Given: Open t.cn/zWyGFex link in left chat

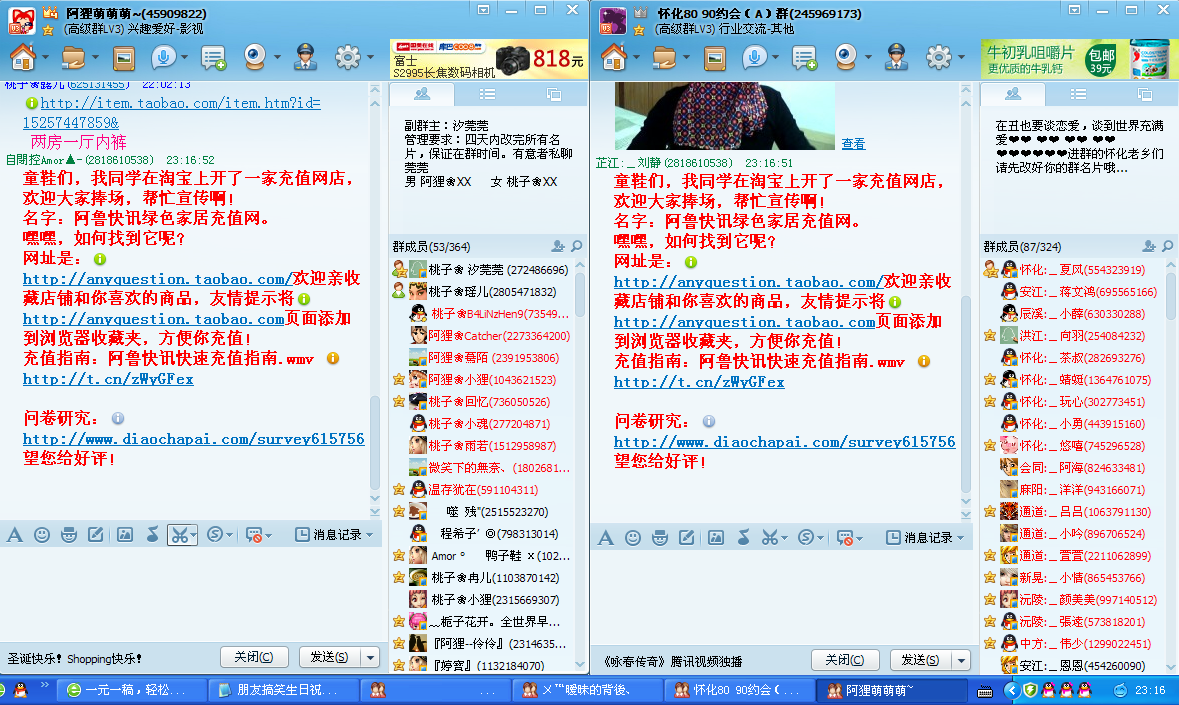Looking at the screenshot, I should click(108, 380).
